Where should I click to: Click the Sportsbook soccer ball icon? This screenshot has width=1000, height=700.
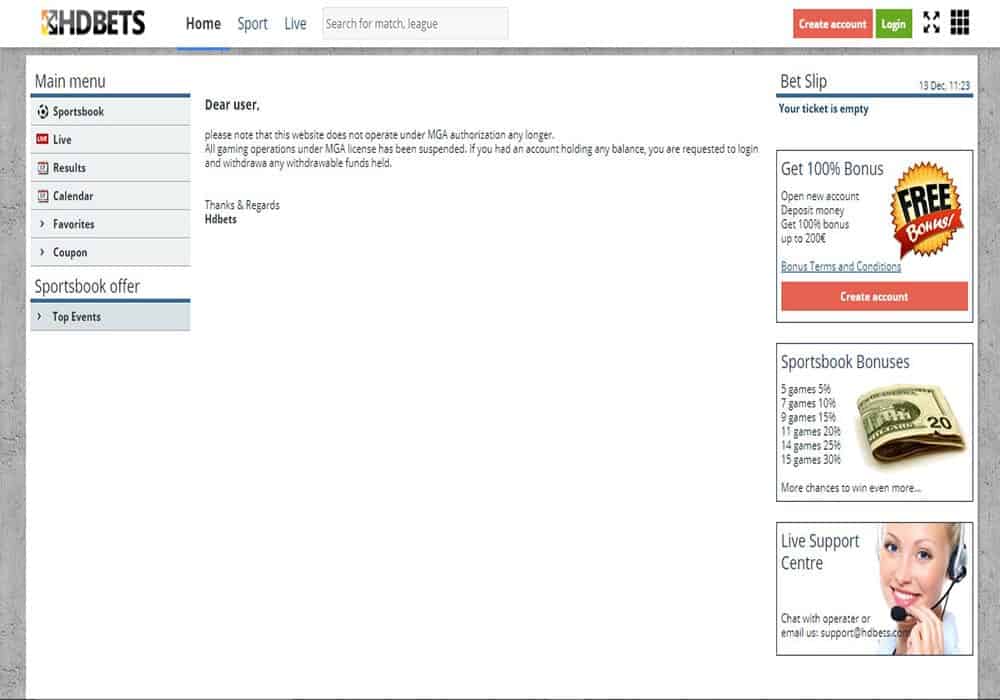[x=43, y=112]
